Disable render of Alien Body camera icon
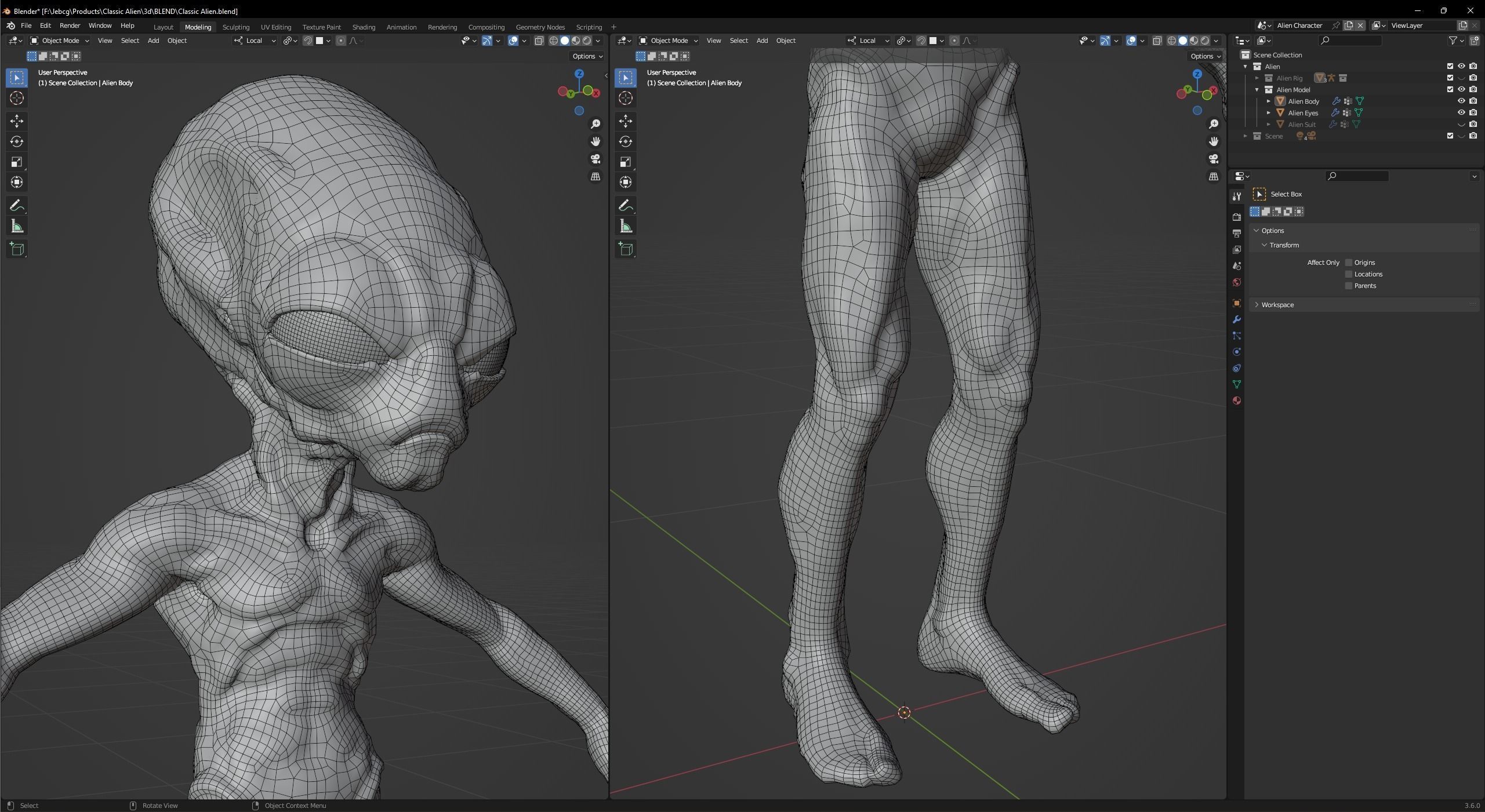This screenshot has width=1485, height=812. click(x=1473, y=101)
